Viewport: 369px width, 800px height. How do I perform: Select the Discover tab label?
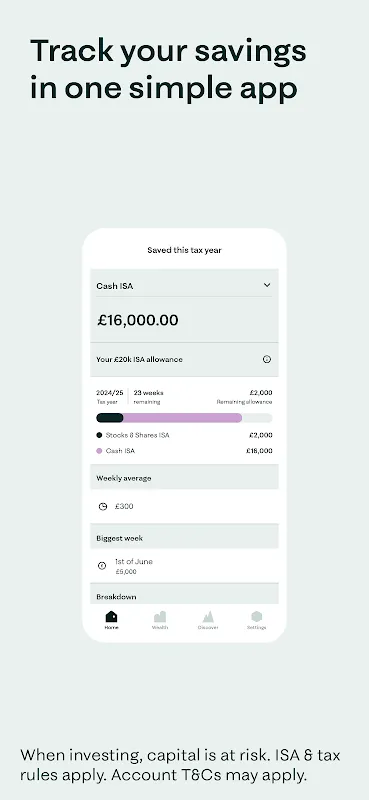coord(208,628)
